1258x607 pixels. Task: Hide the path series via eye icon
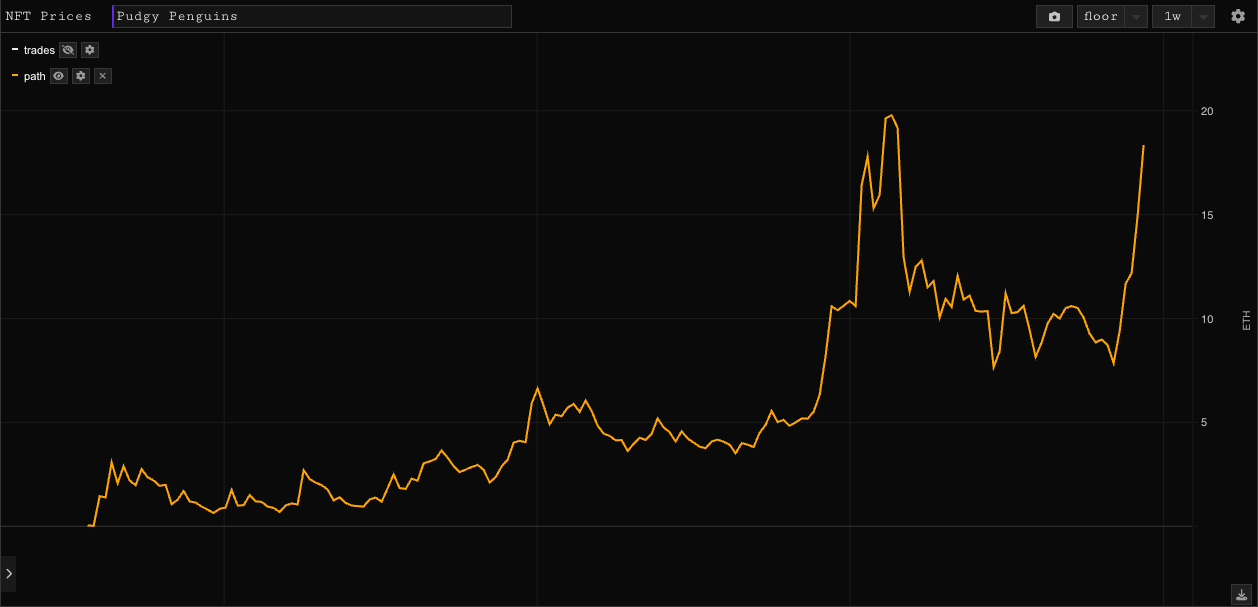(x=59, y=76)
